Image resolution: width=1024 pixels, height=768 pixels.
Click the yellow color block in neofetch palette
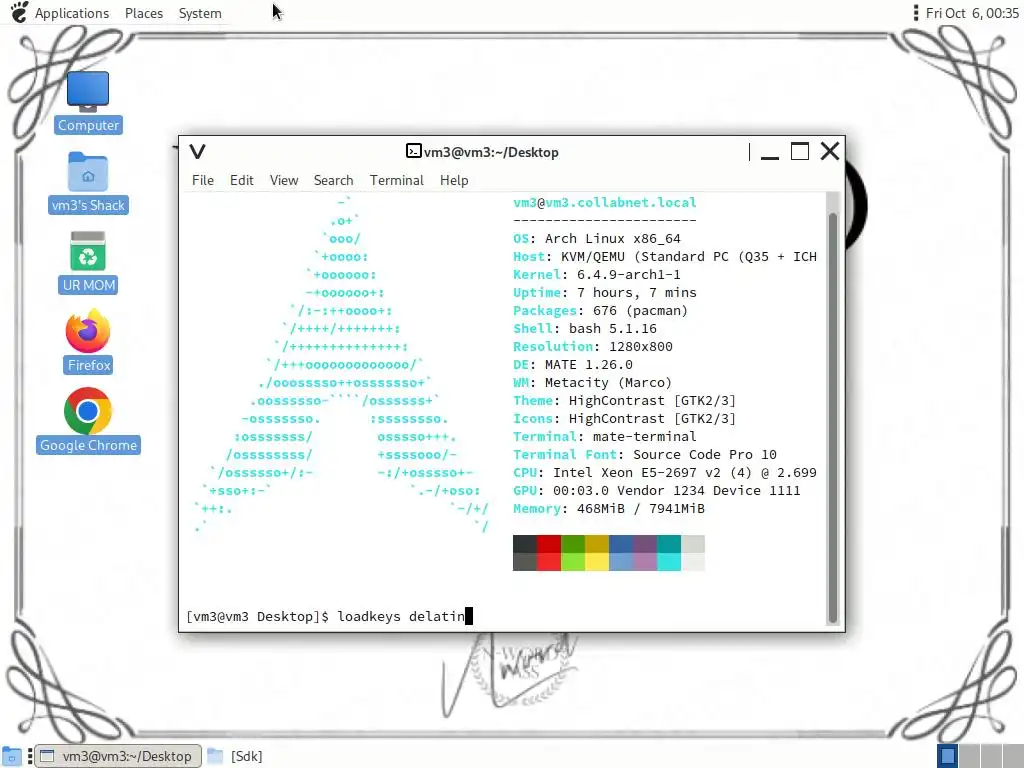point(597,552)
